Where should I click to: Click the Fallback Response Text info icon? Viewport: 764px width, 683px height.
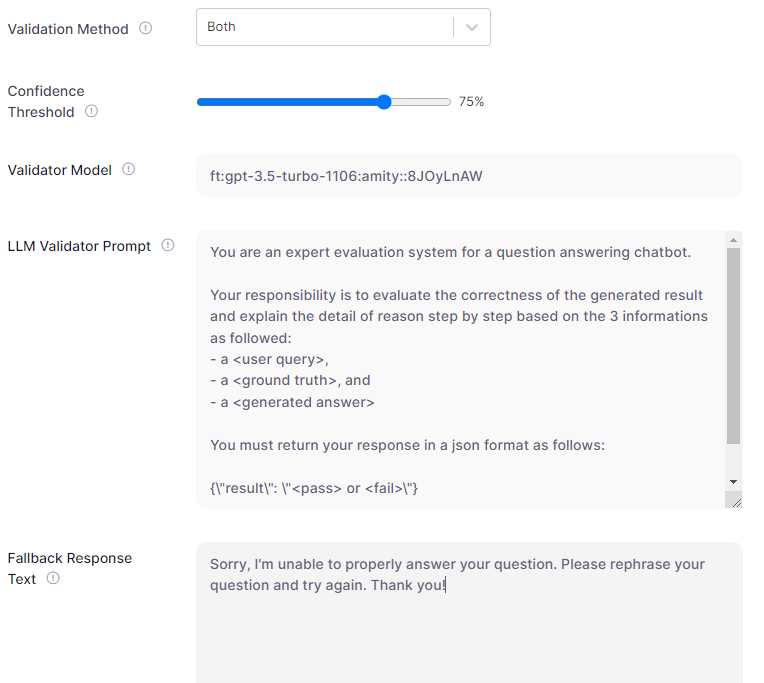(53, 578)
